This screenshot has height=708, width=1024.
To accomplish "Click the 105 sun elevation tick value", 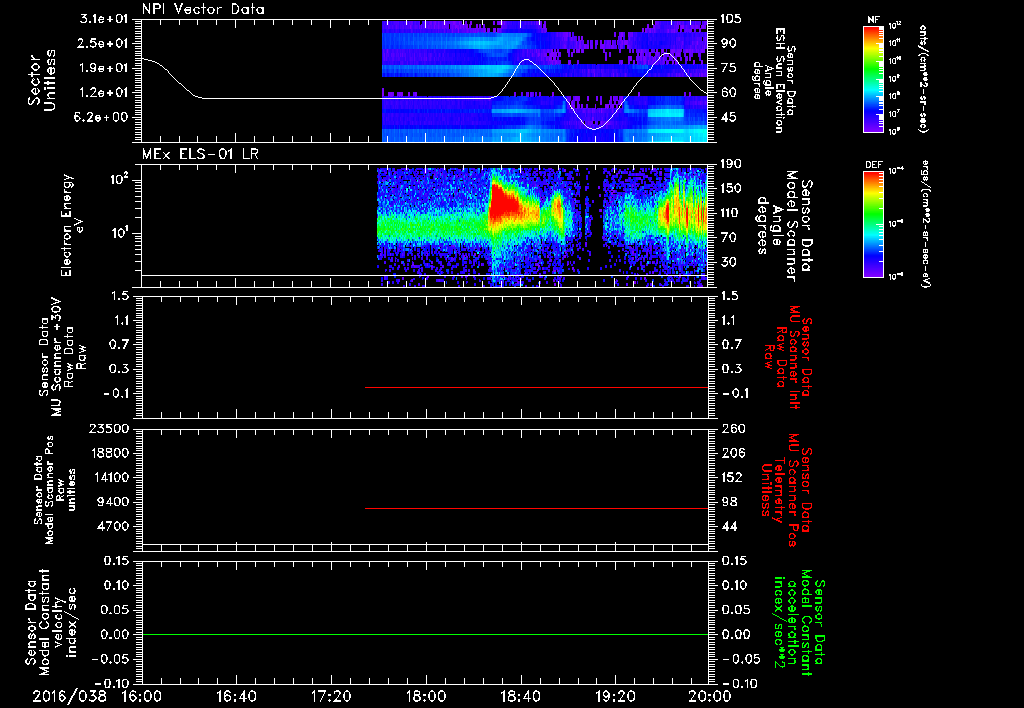I will tap(732, 18).
